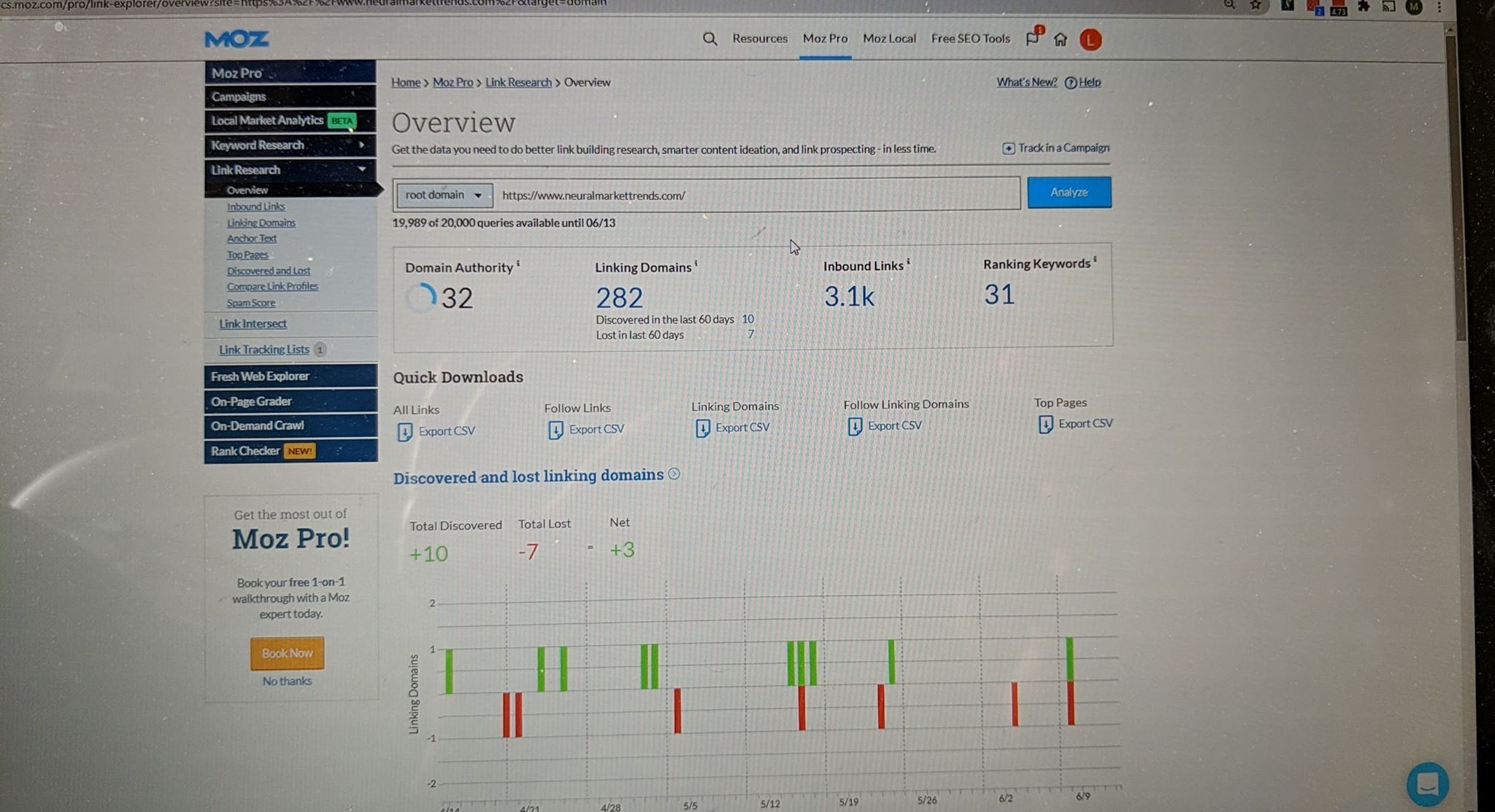The image size is (1495, 812).
Task: Click info icon beside Discovered and lost heading
Action: (674, 474)
